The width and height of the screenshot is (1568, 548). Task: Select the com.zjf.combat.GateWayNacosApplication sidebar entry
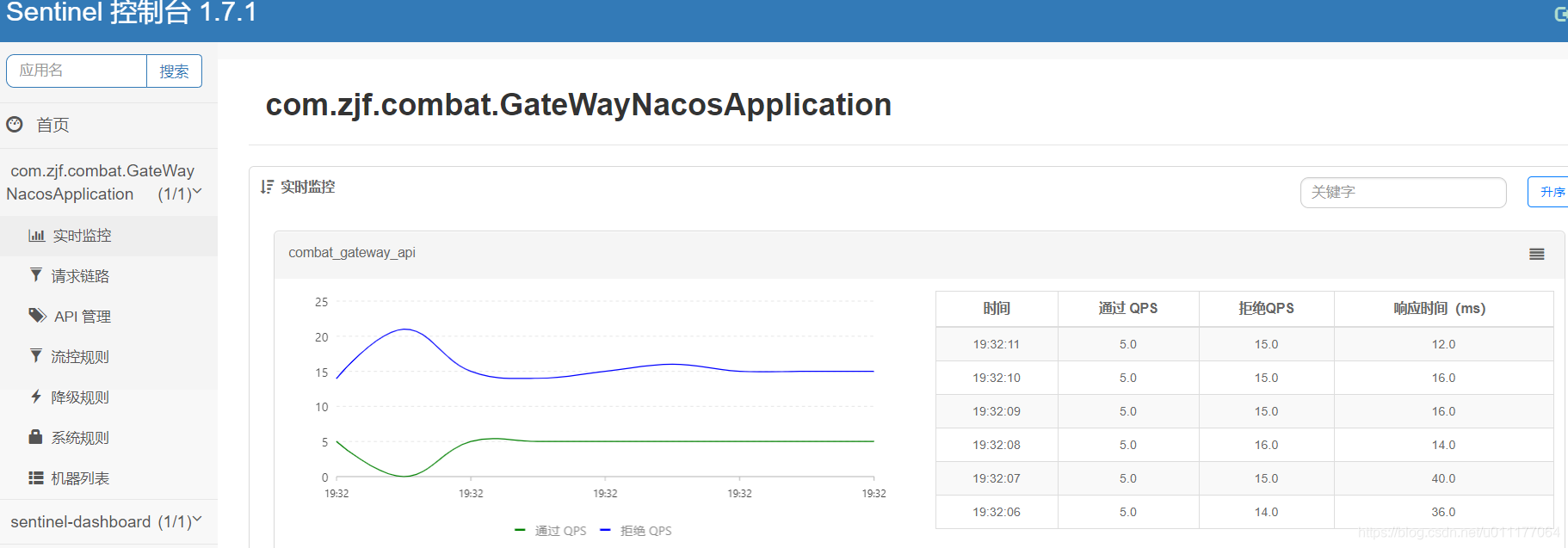(x=103, y=182)
